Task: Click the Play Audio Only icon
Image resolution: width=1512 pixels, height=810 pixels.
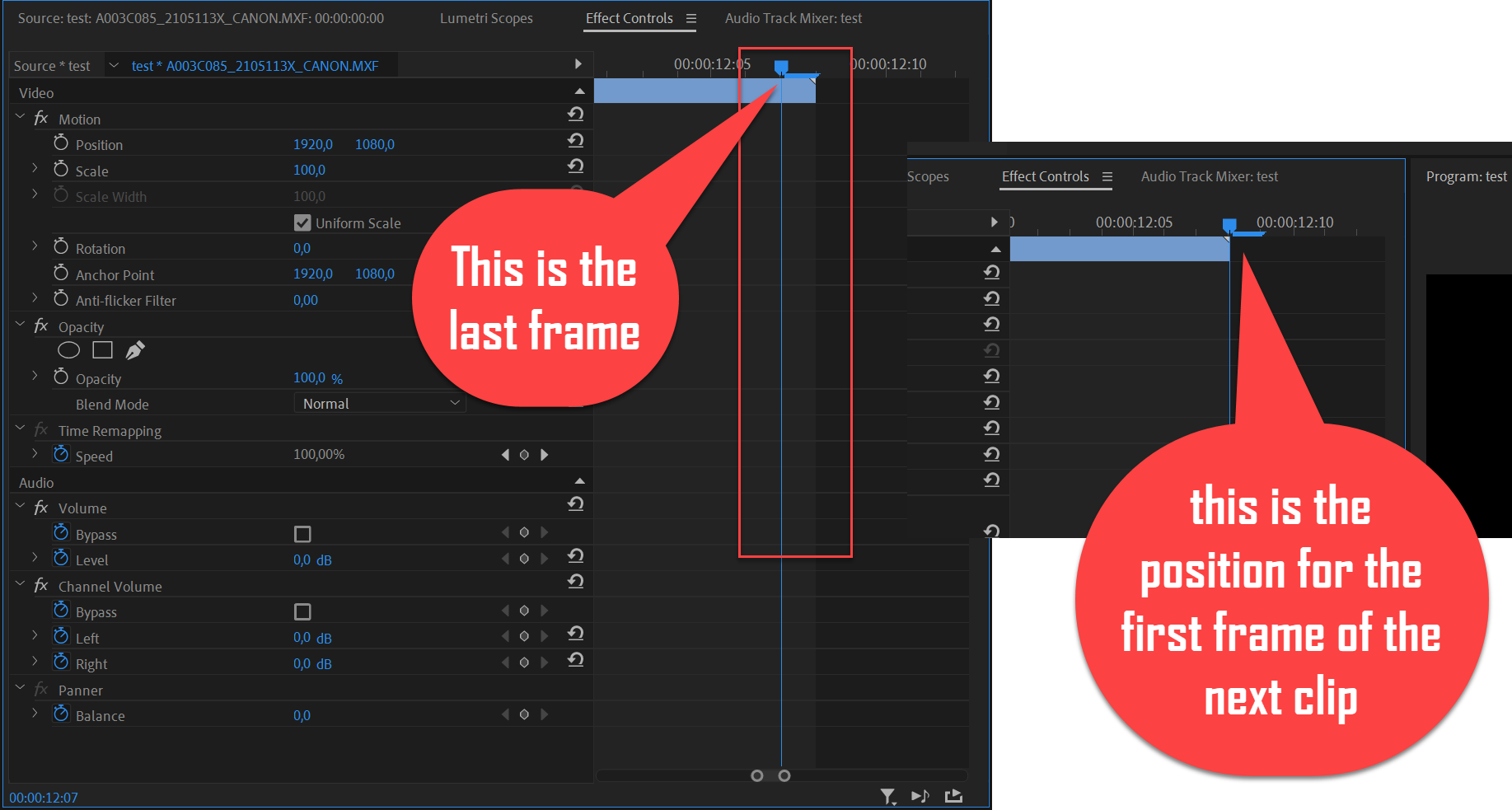Action: click(x=920, y=796)
